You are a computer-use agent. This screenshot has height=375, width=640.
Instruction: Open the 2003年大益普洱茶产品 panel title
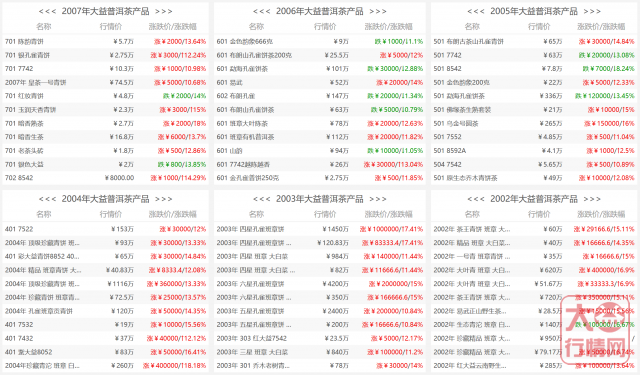click(x=320, y=199)
